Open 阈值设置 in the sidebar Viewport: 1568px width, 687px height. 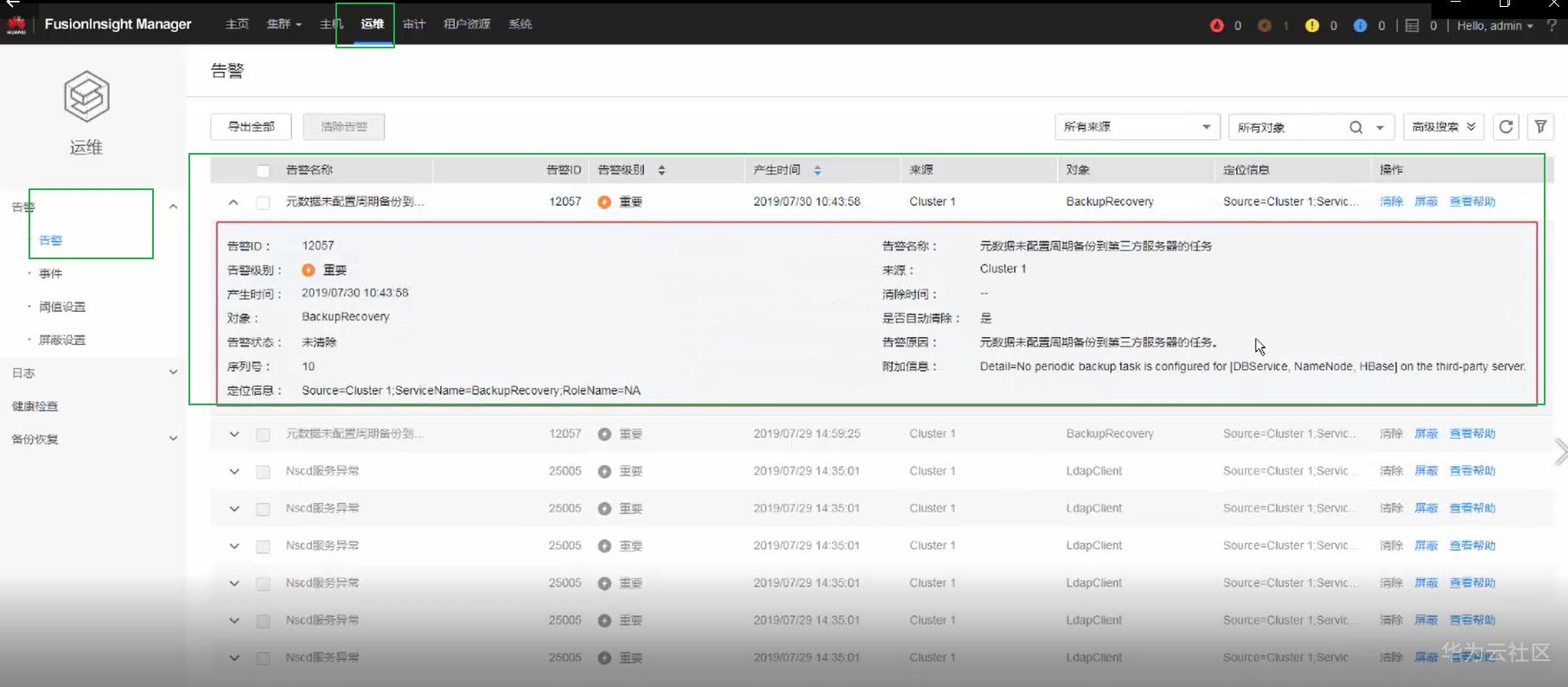click(62, 307)
